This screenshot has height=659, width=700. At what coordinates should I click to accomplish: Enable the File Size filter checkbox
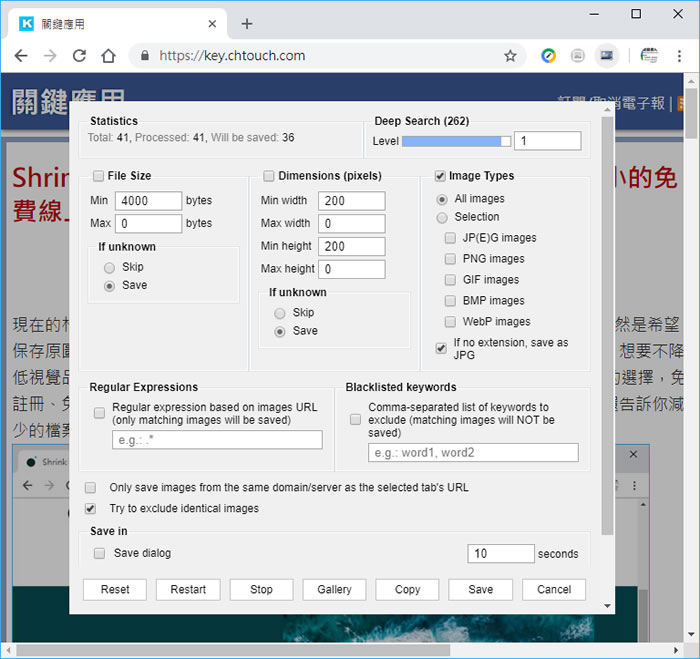(x=98, y=176)
